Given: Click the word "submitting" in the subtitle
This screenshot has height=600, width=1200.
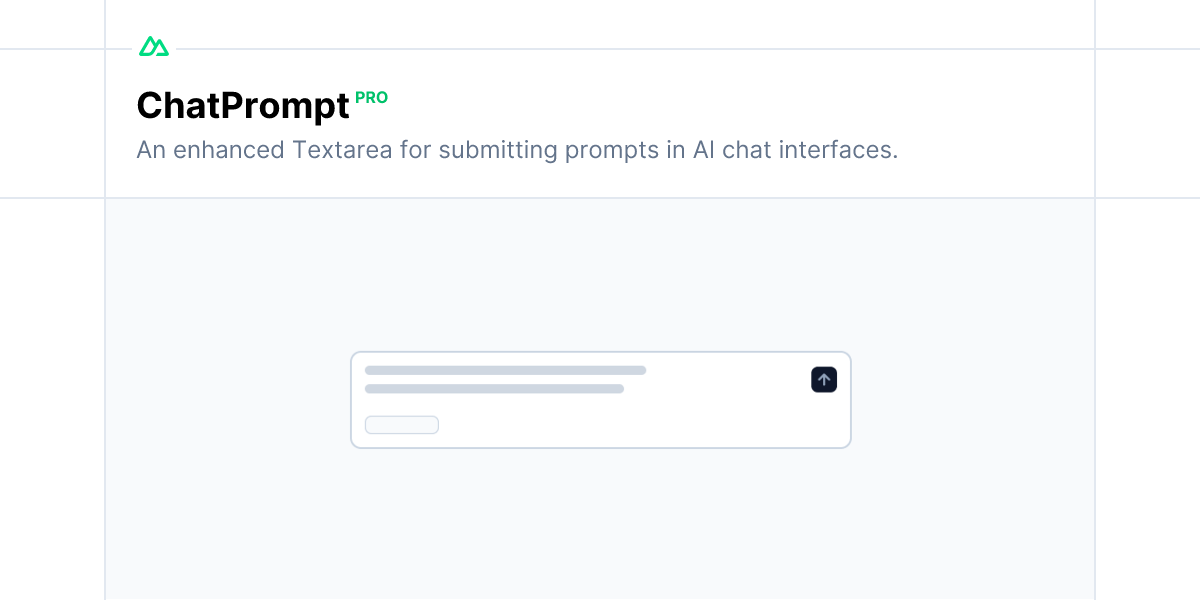Looking at the screenshot, I should (498, 150).
